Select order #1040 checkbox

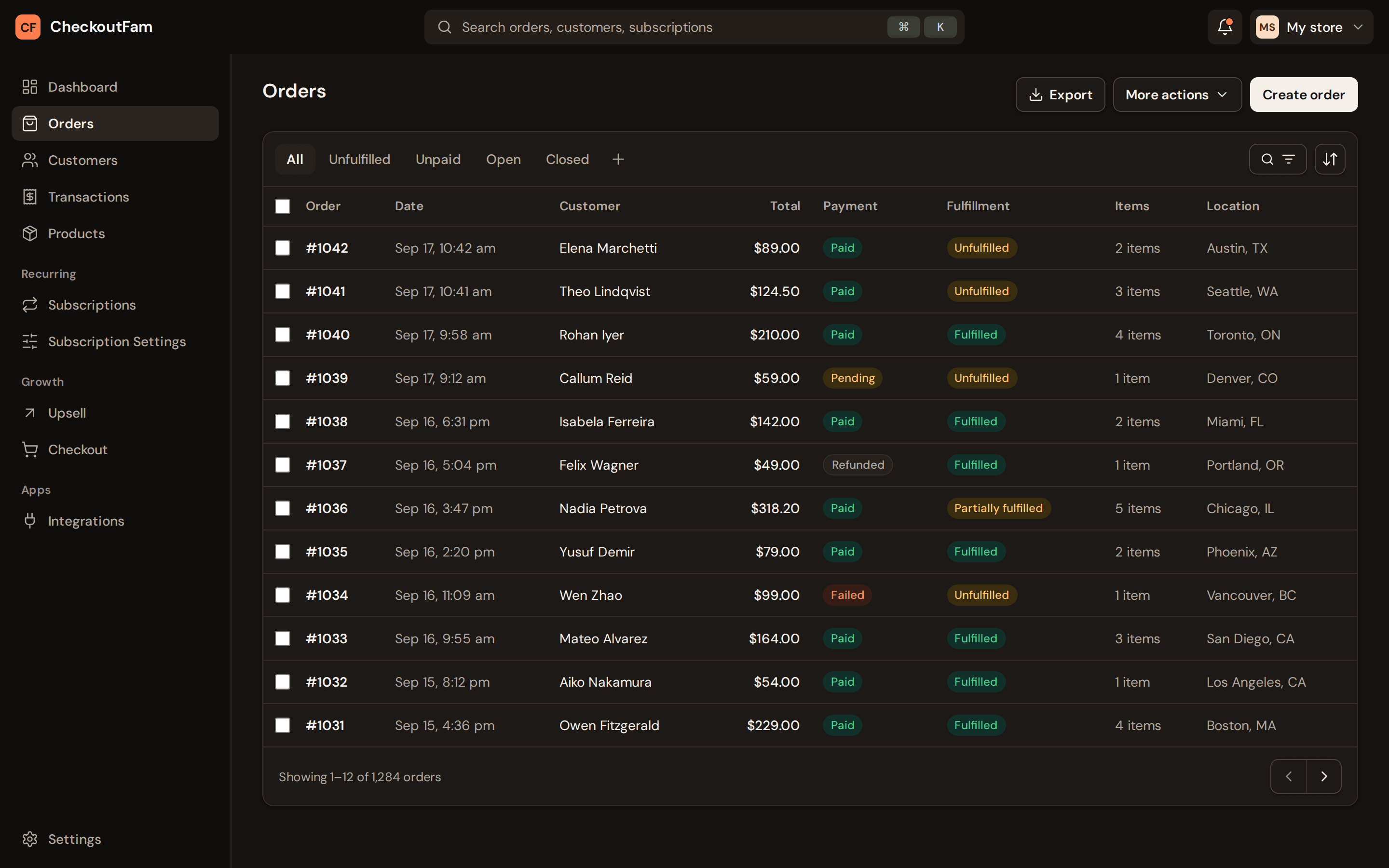(283, 334)
